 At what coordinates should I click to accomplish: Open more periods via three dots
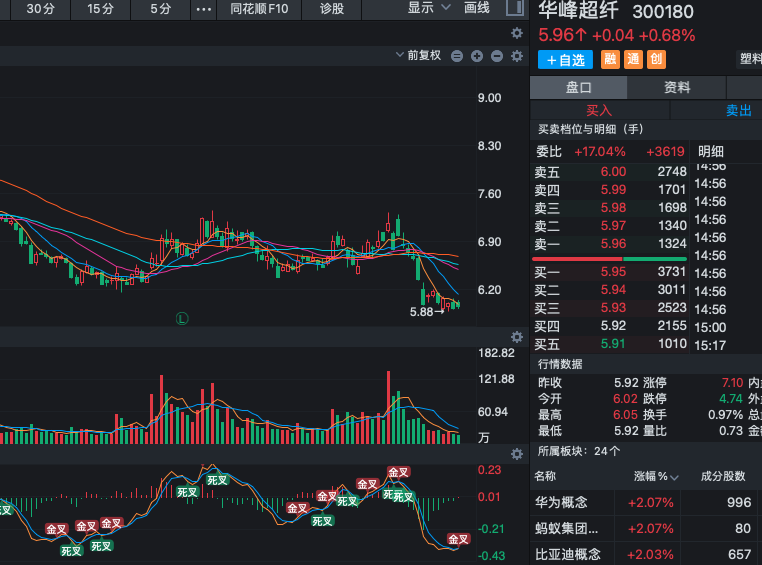[x=204, y=9]
